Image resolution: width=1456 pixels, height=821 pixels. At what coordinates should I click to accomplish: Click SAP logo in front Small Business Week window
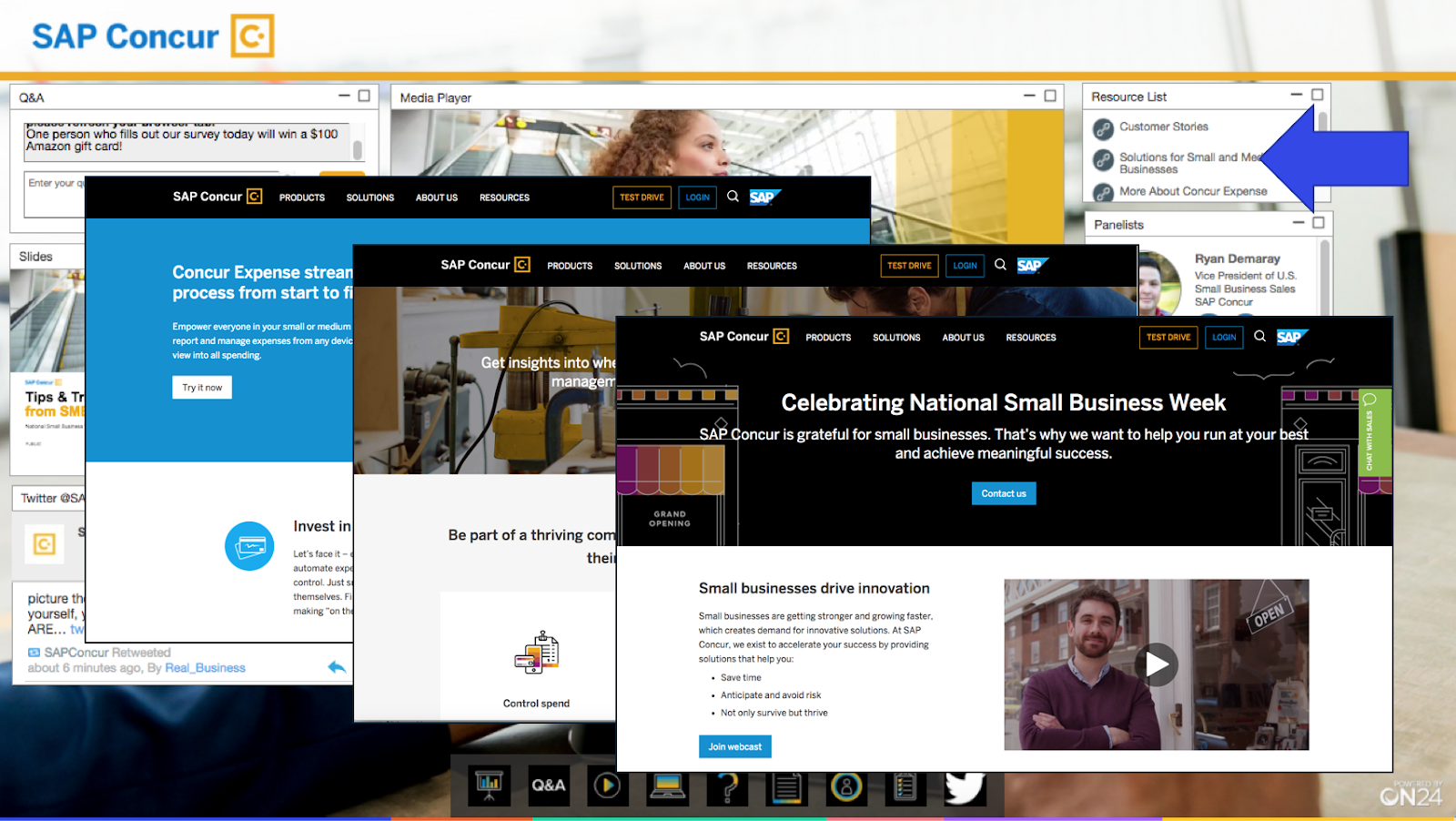[x=1292, y=337]
